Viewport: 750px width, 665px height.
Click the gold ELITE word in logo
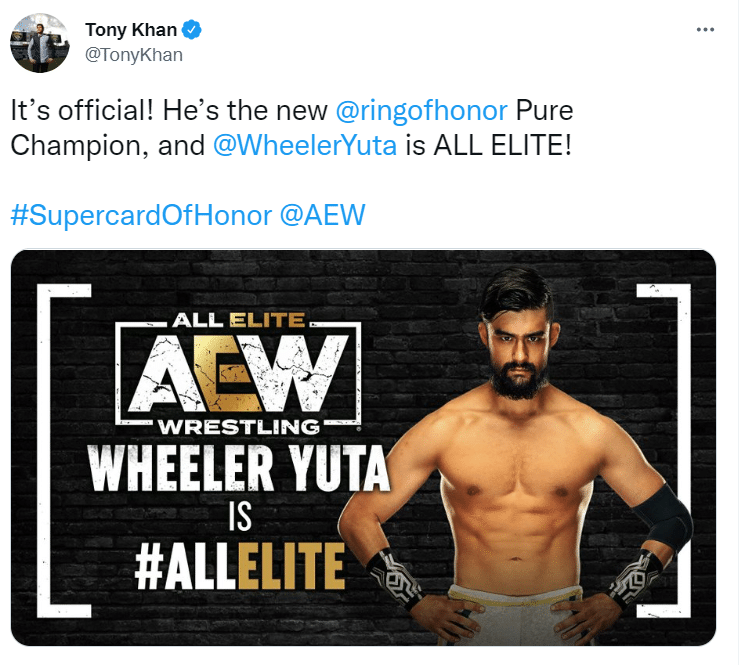pyautogui.click(x=267, y=320)
